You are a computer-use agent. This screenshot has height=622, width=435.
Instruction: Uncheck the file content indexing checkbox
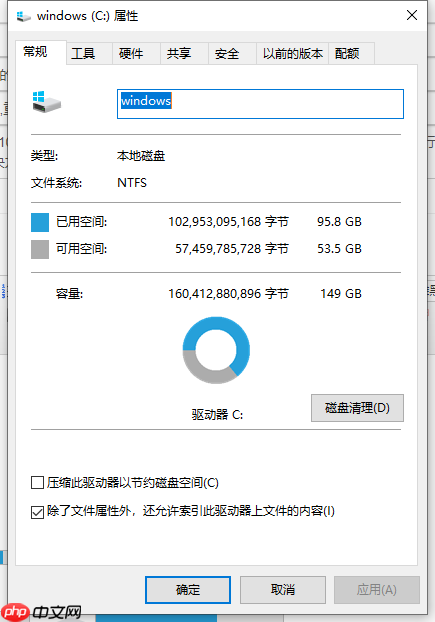37,512
